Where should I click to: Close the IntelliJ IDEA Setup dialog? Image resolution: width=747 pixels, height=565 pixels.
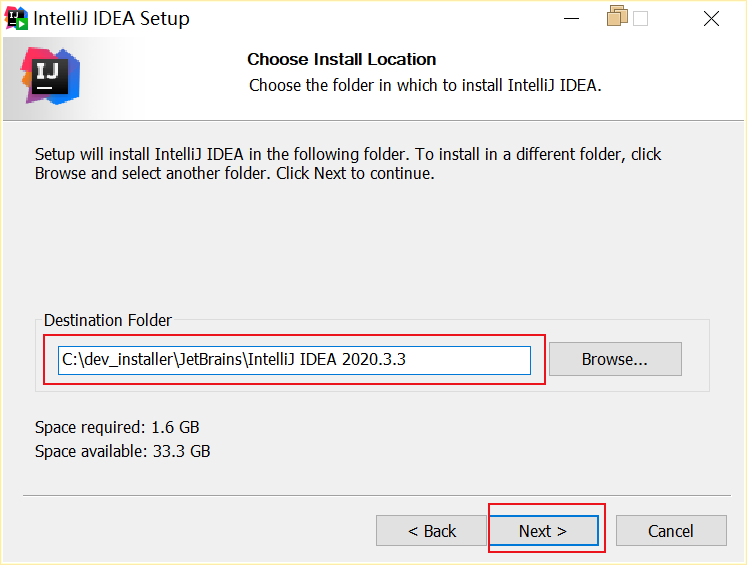pyautogui.click(x=711, y=19)
